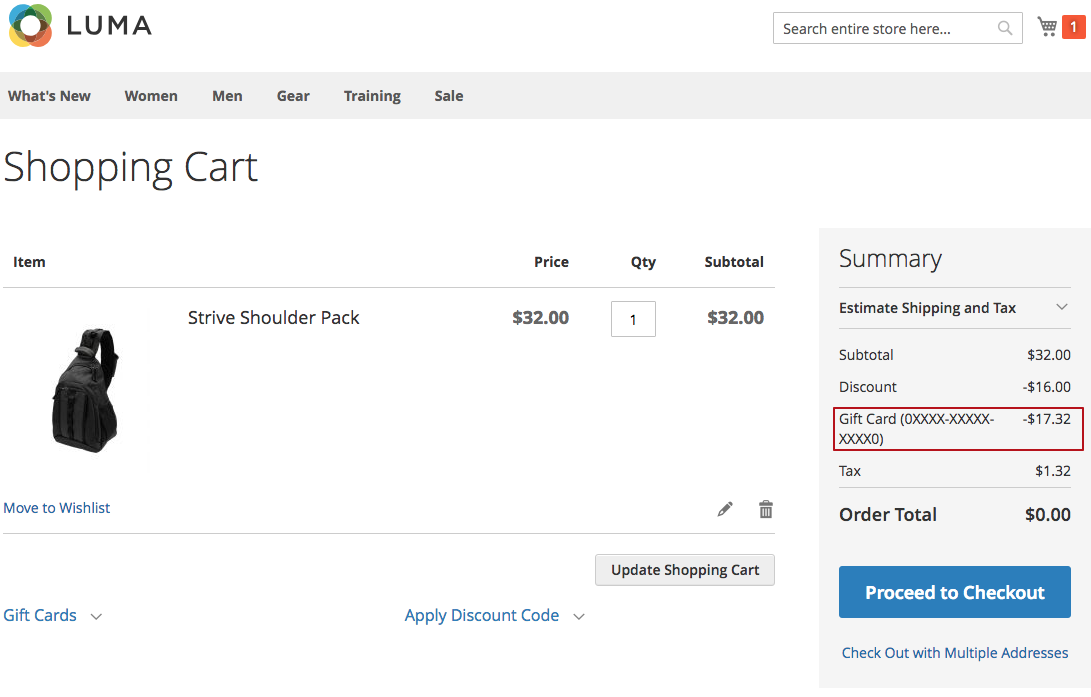Click the summary Subtotal $32.00 value
Screen dimensions: 1091x697
click(x=1049, y=355)
